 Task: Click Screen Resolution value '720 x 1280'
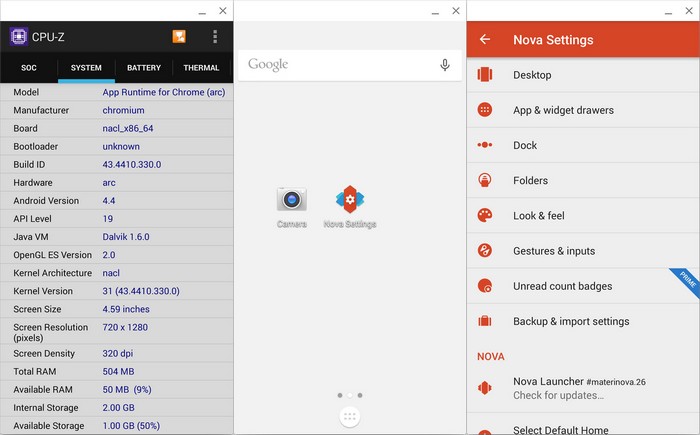tap(125, 327)
